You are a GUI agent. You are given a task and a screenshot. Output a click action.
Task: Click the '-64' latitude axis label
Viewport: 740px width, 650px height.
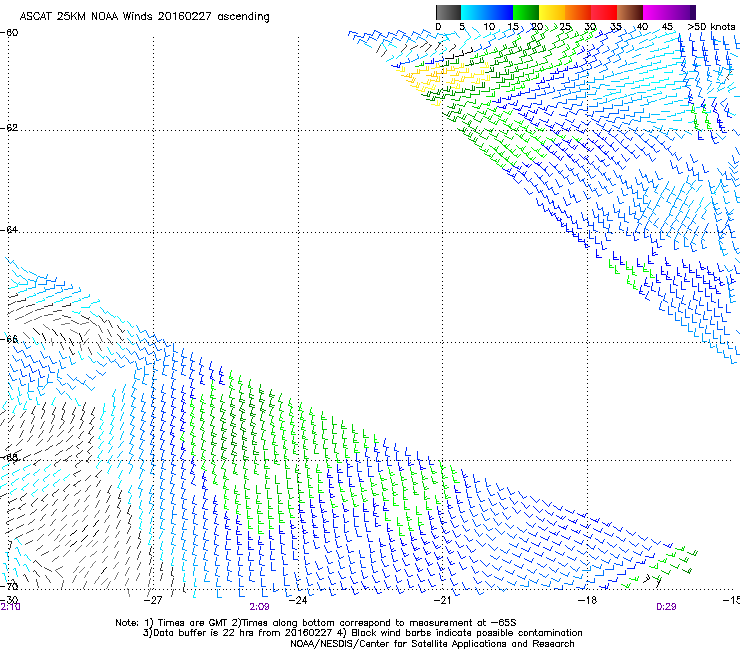9,230
